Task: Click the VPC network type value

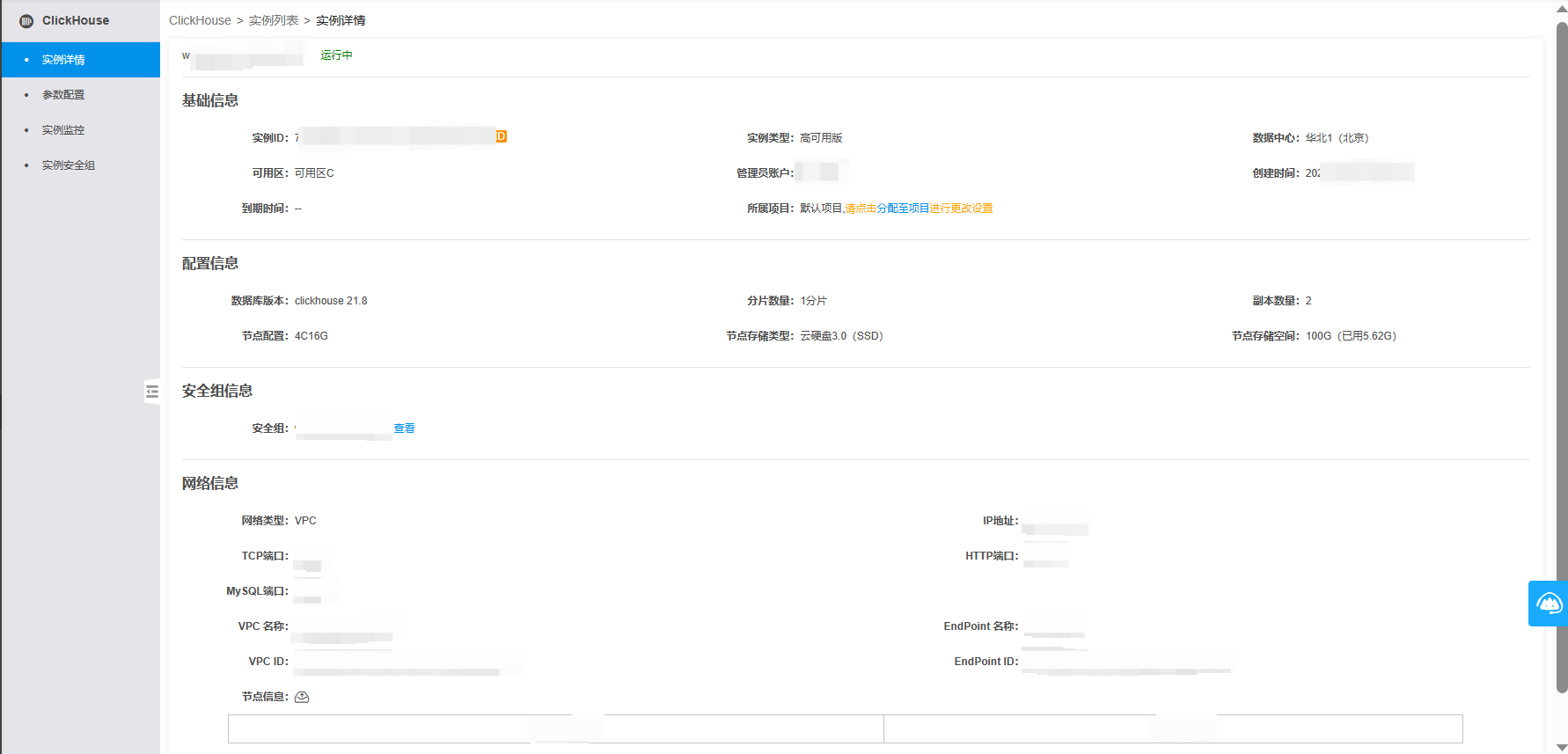Action: tap(305, 521)
